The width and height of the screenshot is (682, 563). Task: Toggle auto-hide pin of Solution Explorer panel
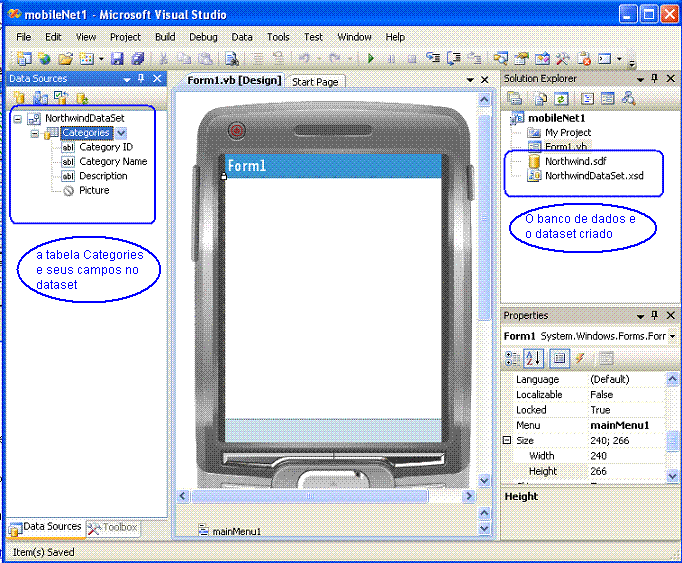coord(654,78)
